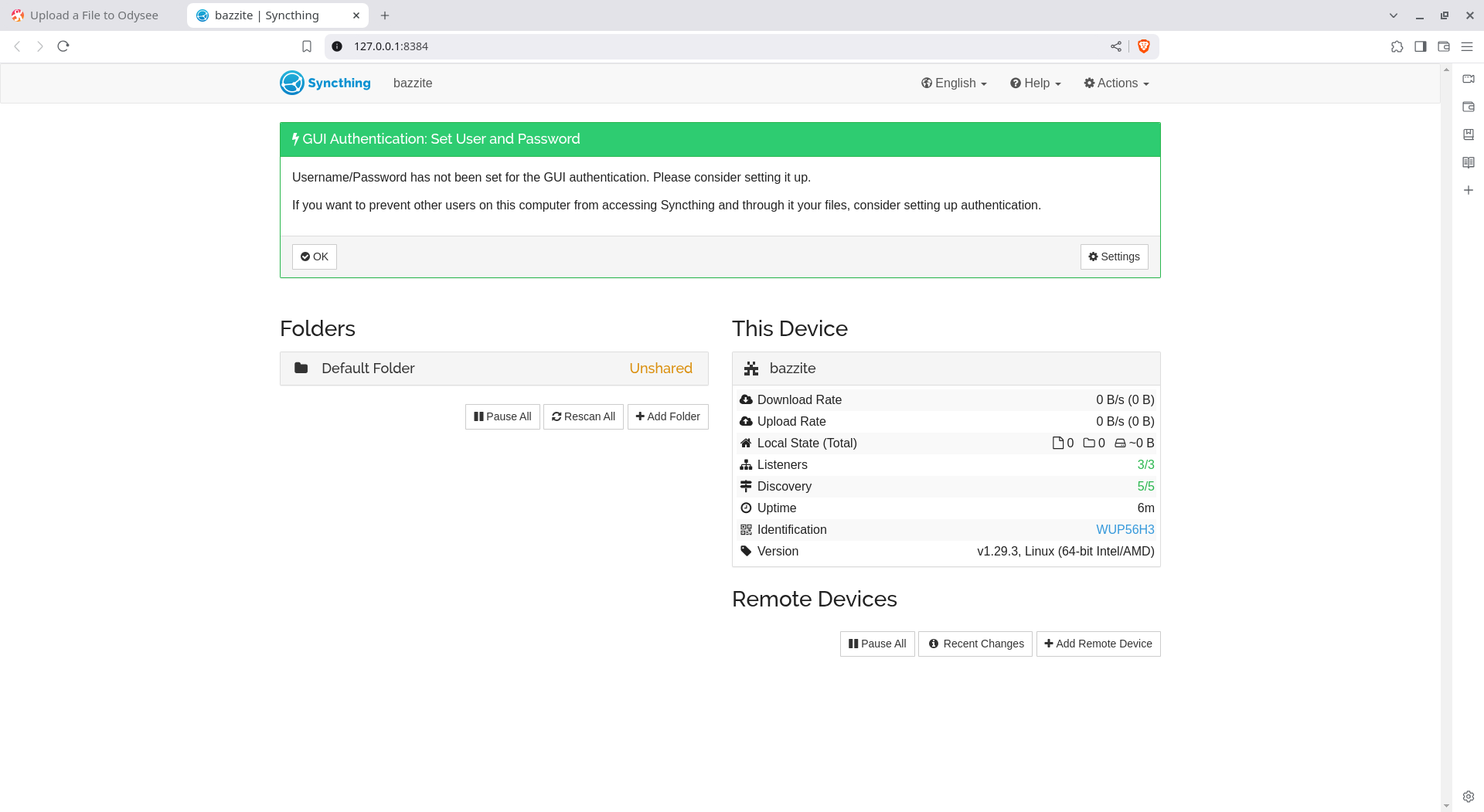This screenshot has width=1484, height=812.
Task: Click the Download Rate cloud icon
Action: tap(746, 399)
